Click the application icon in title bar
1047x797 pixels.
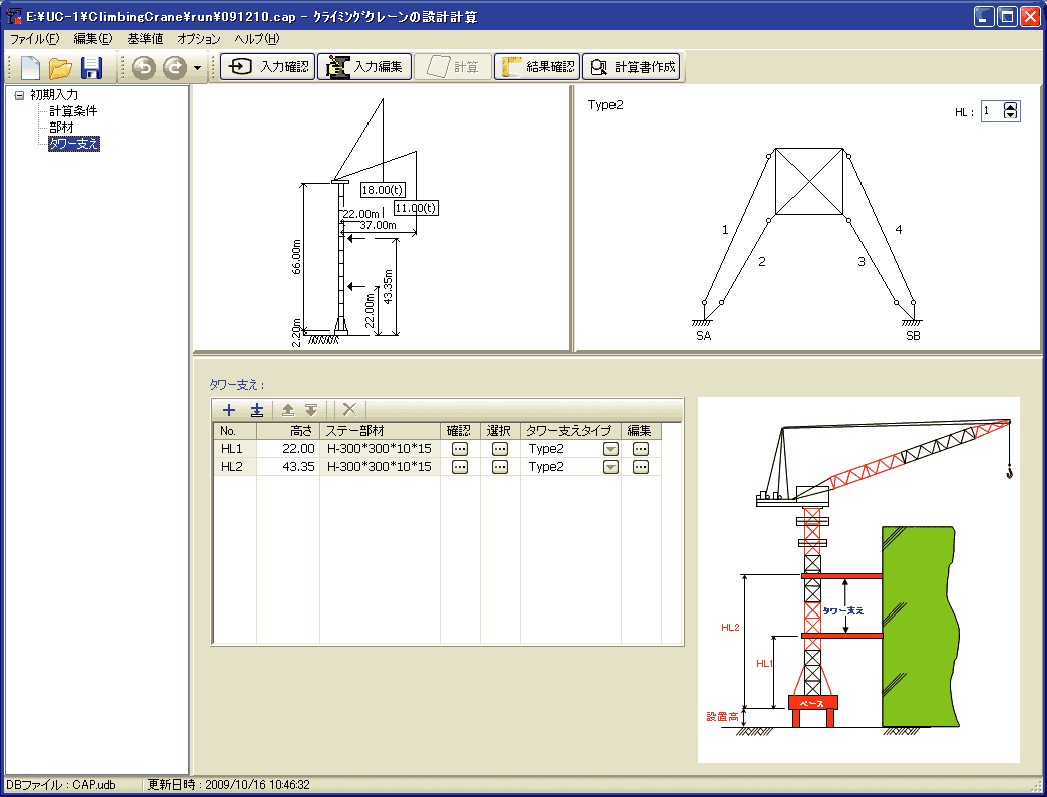13,16
